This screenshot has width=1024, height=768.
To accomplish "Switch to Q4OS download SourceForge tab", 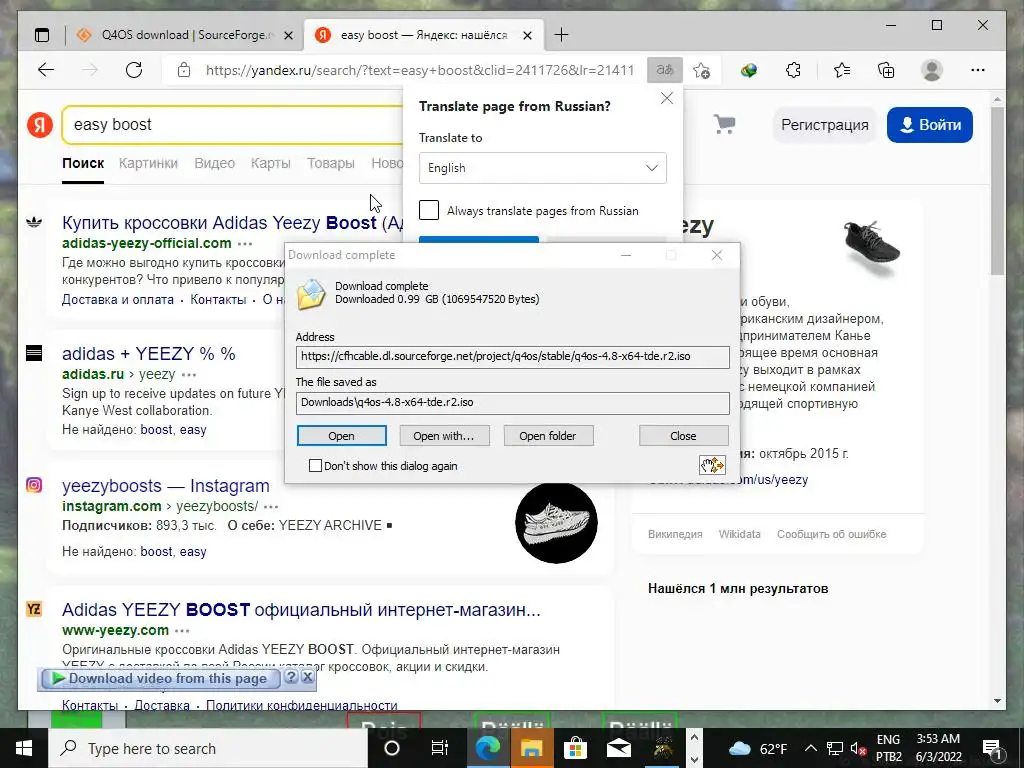I will tap(185, 35).
